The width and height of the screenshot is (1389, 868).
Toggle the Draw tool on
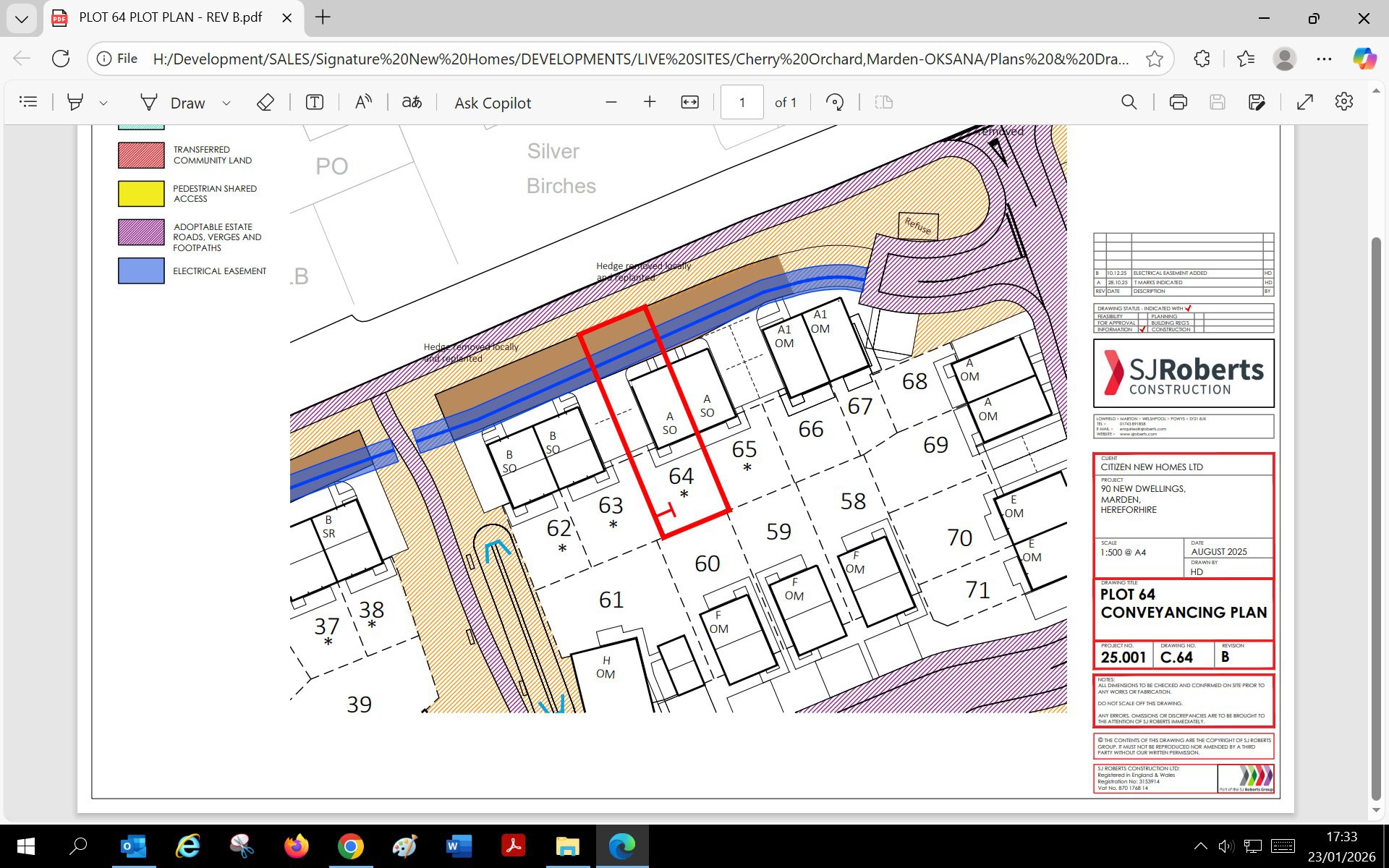click(x=174, y=103)
